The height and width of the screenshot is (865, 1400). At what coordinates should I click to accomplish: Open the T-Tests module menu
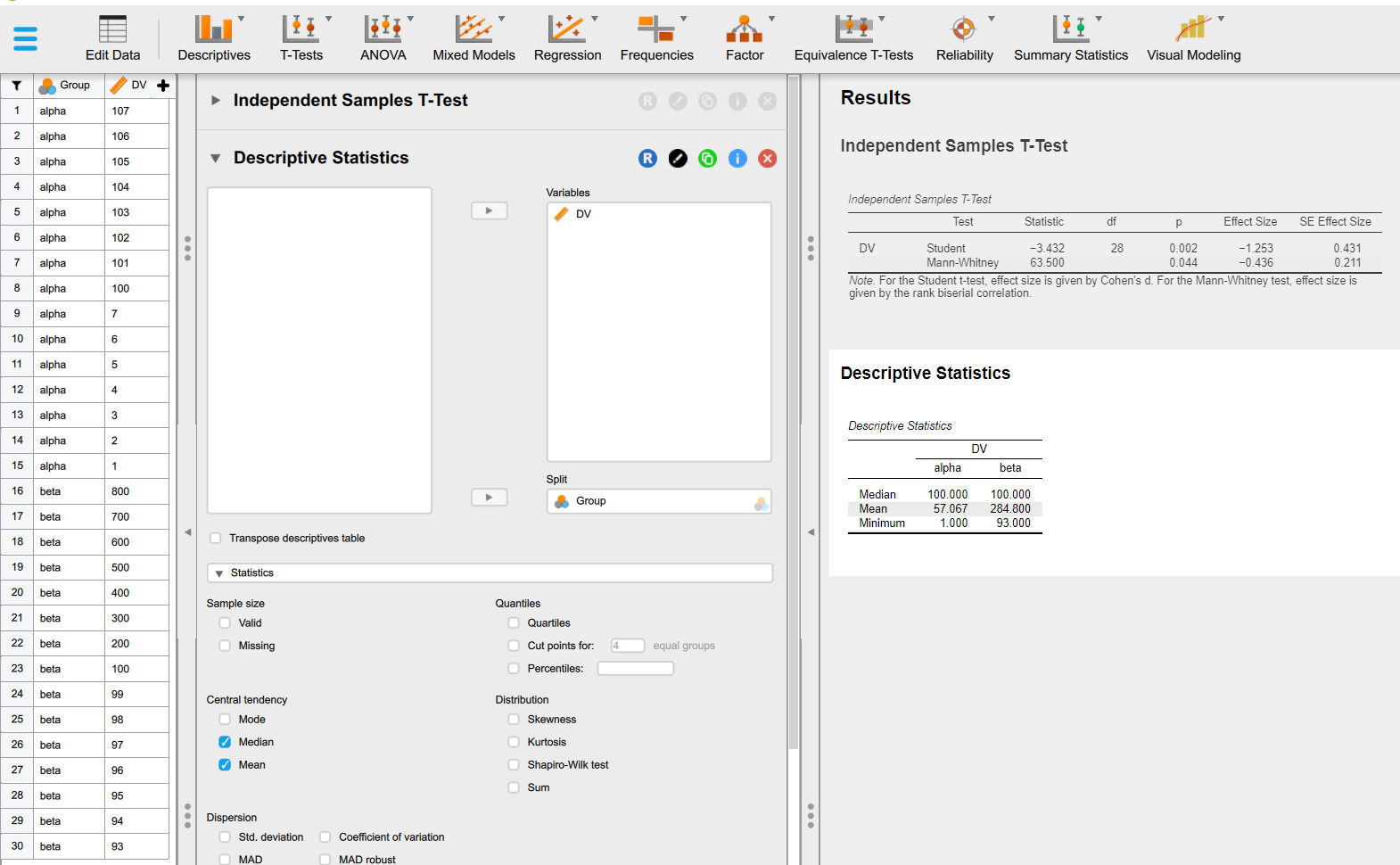point(301,38)
